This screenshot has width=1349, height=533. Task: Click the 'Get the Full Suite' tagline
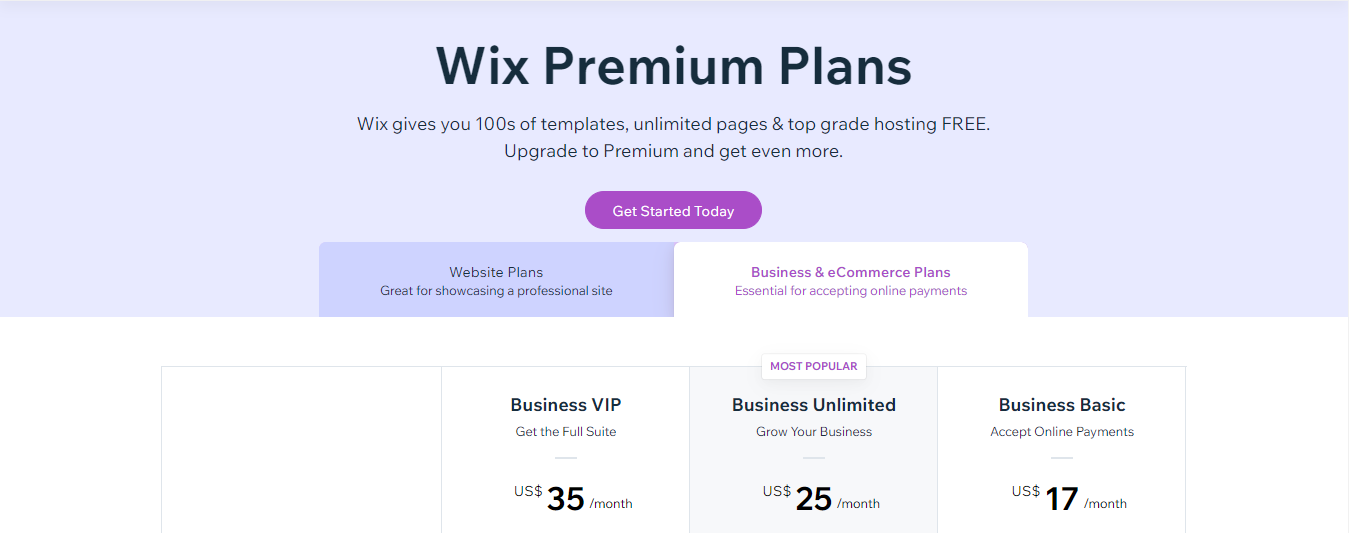[565, 432]
